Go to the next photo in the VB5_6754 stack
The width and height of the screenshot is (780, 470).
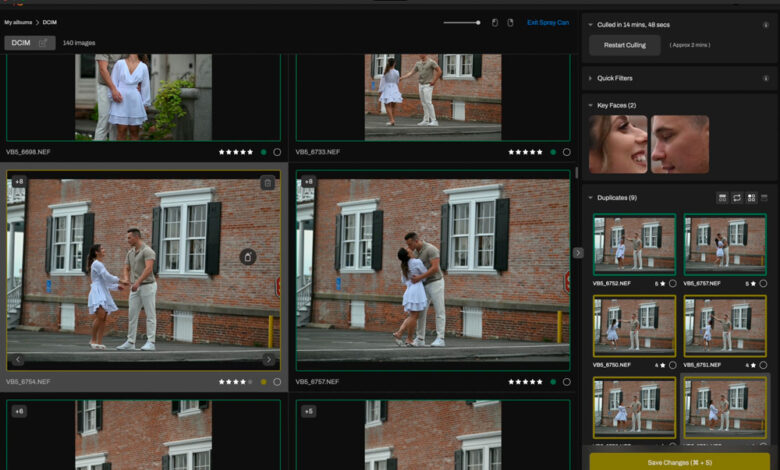tap(268, 360)
